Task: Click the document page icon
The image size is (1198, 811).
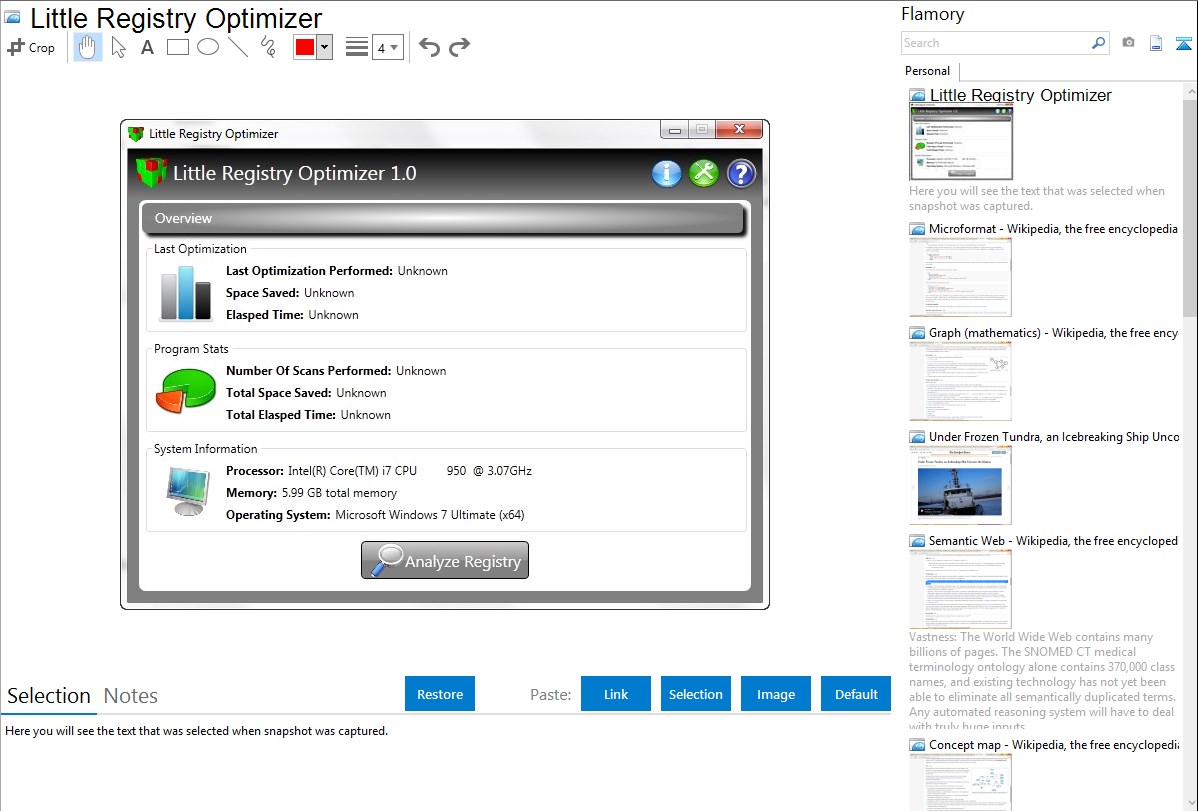Action: pyautogui.click(x=1156, y=44)
